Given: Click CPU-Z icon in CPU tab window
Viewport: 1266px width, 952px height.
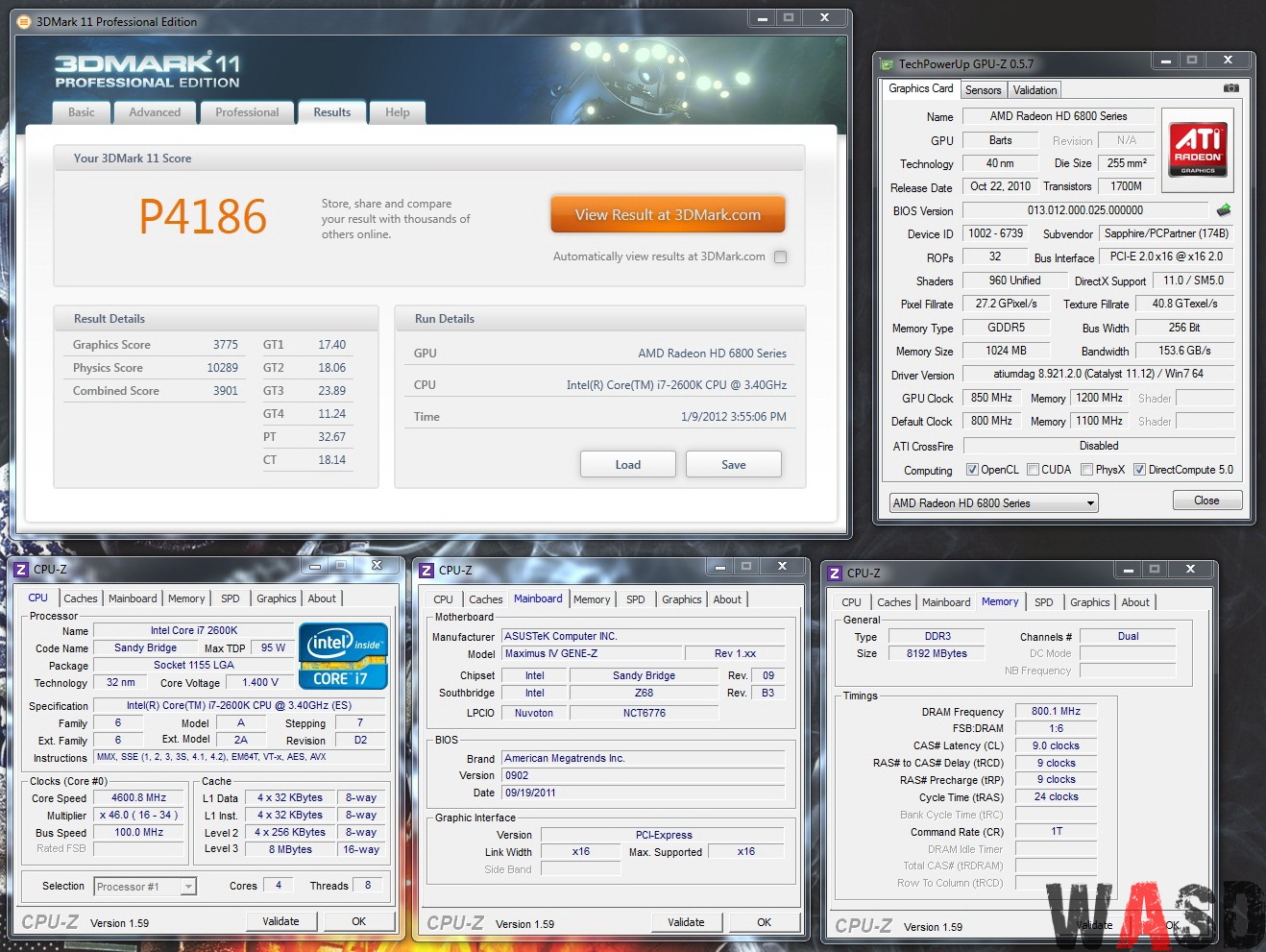Looking at the screenshot, I should (x=21, y=569).
